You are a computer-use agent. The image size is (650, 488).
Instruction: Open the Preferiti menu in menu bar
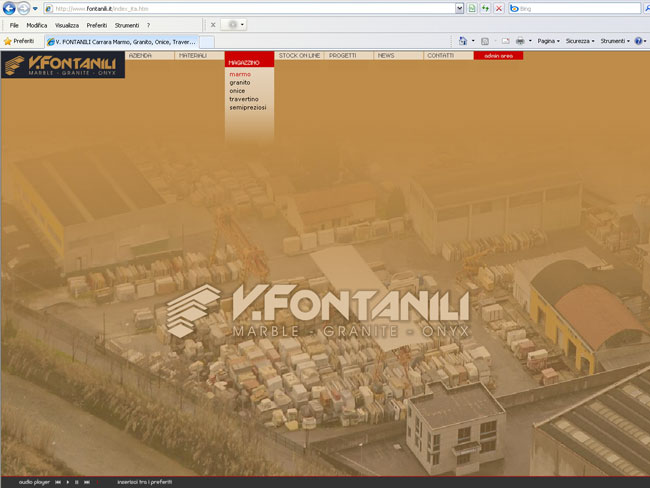click(97, 25)
